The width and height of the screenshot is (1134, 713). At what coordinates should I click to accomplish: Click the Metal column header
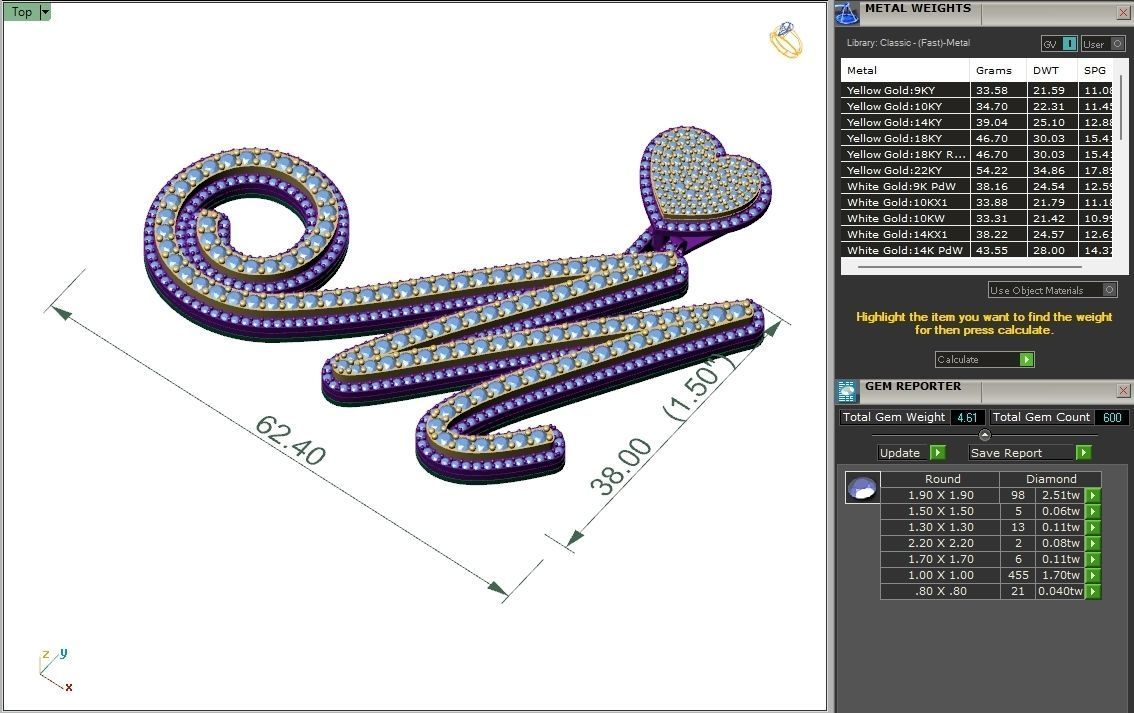tap(904, 70)
